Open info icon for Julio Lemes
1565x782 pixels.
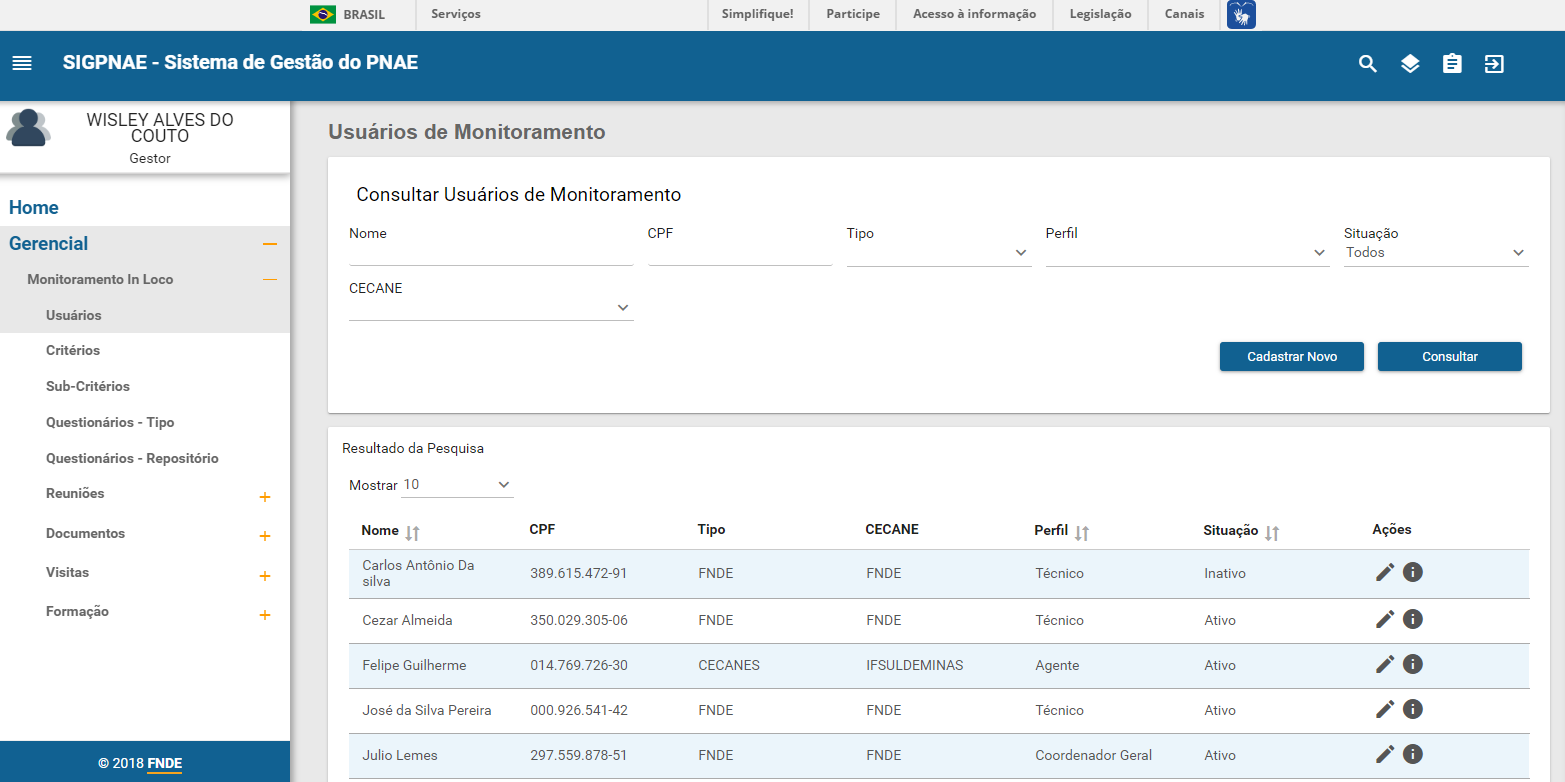click(1412, 754)
